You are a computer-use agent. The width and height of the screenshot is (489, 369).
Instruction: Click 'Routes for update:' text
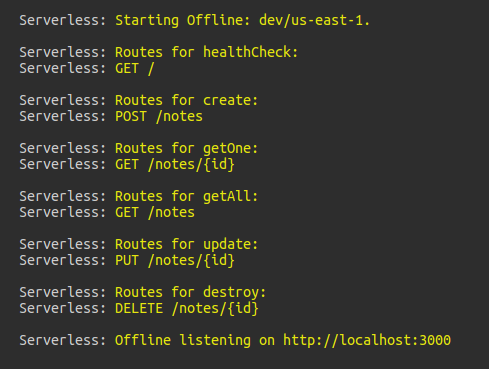tap(186, 244)
